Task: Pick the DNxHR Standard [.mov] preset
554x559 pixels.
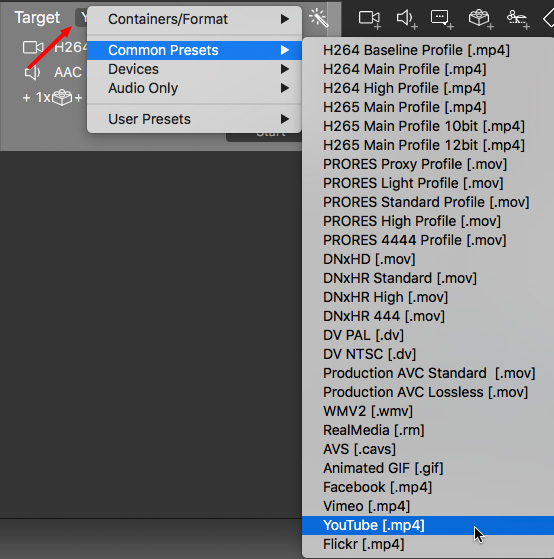Action: 428,278
